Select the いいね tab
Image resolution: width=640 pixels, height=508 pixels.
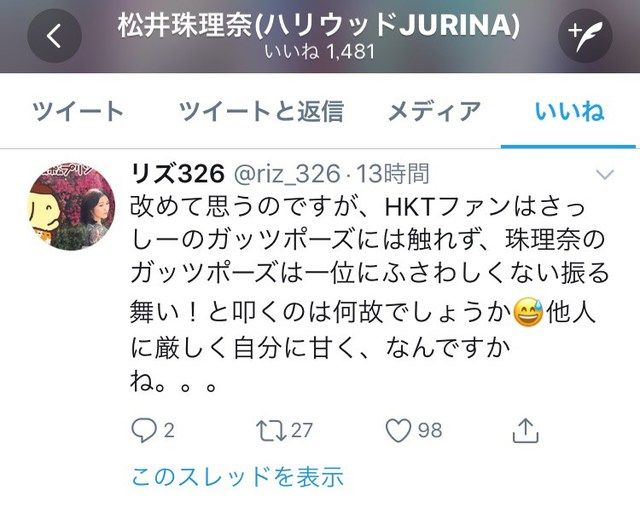569,111
